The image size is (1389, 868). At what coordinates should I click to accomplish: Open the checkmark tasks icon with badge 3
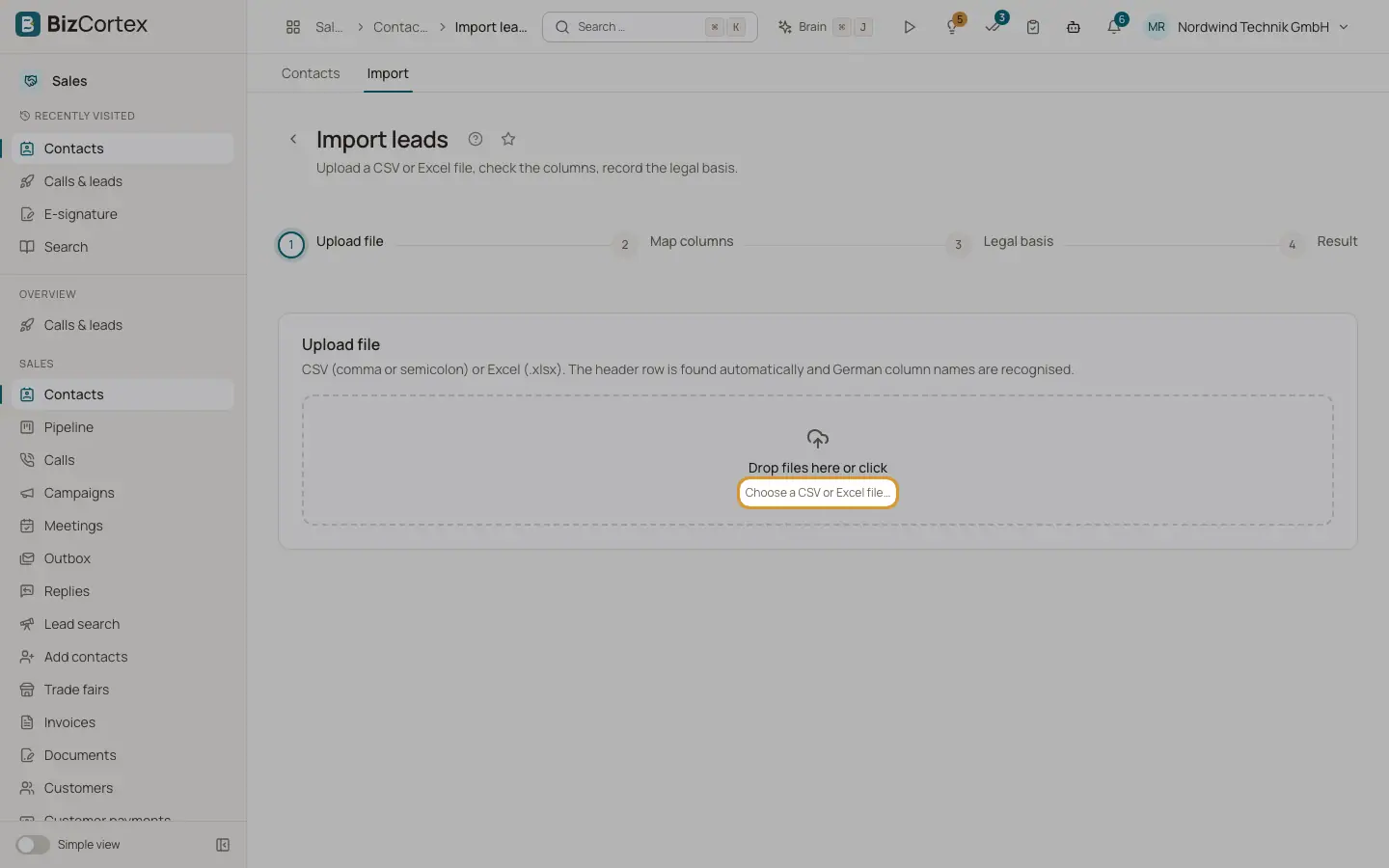click(994, 26)
